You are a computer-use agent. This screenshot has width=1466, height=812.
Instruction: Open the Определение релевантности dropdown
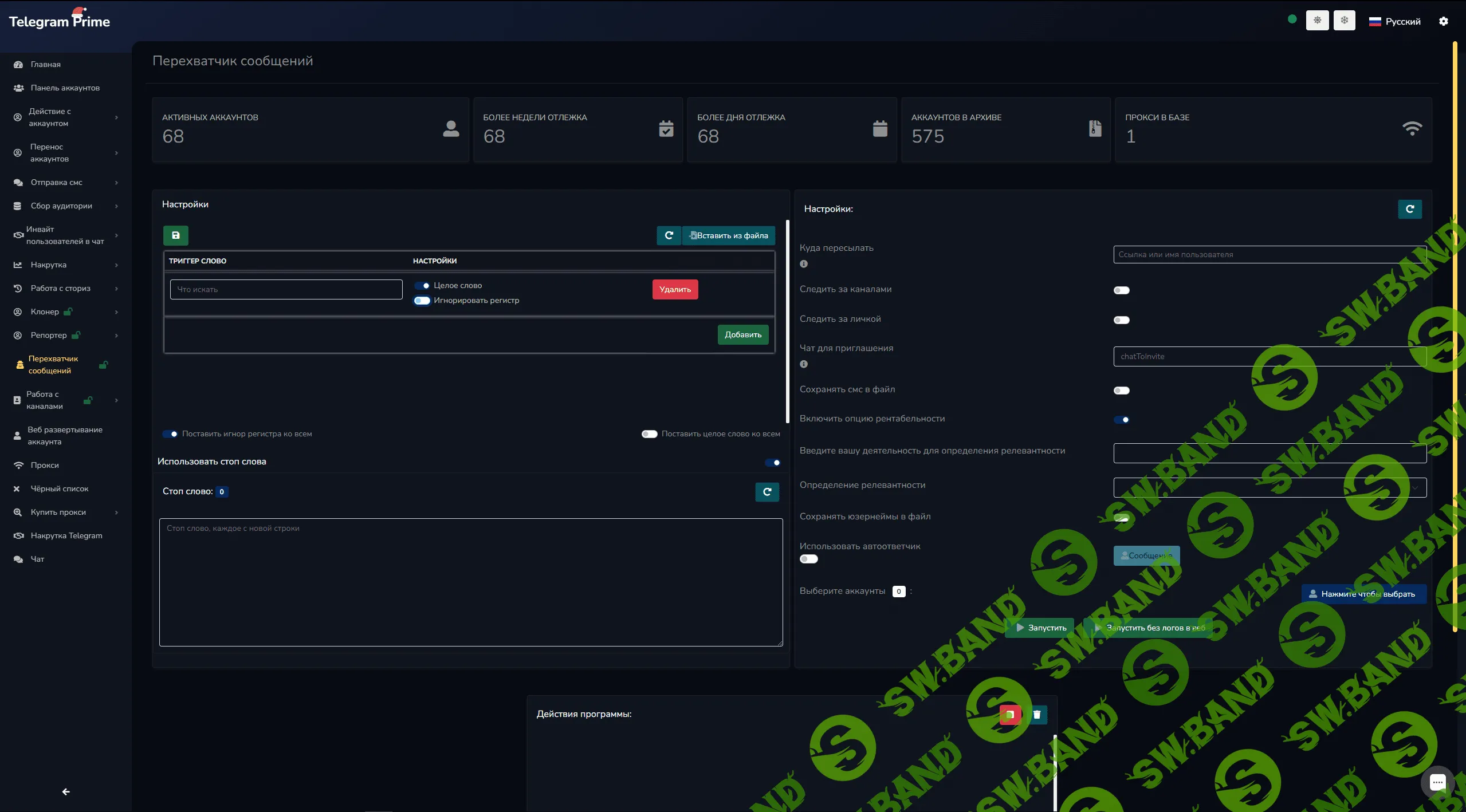1269,487
